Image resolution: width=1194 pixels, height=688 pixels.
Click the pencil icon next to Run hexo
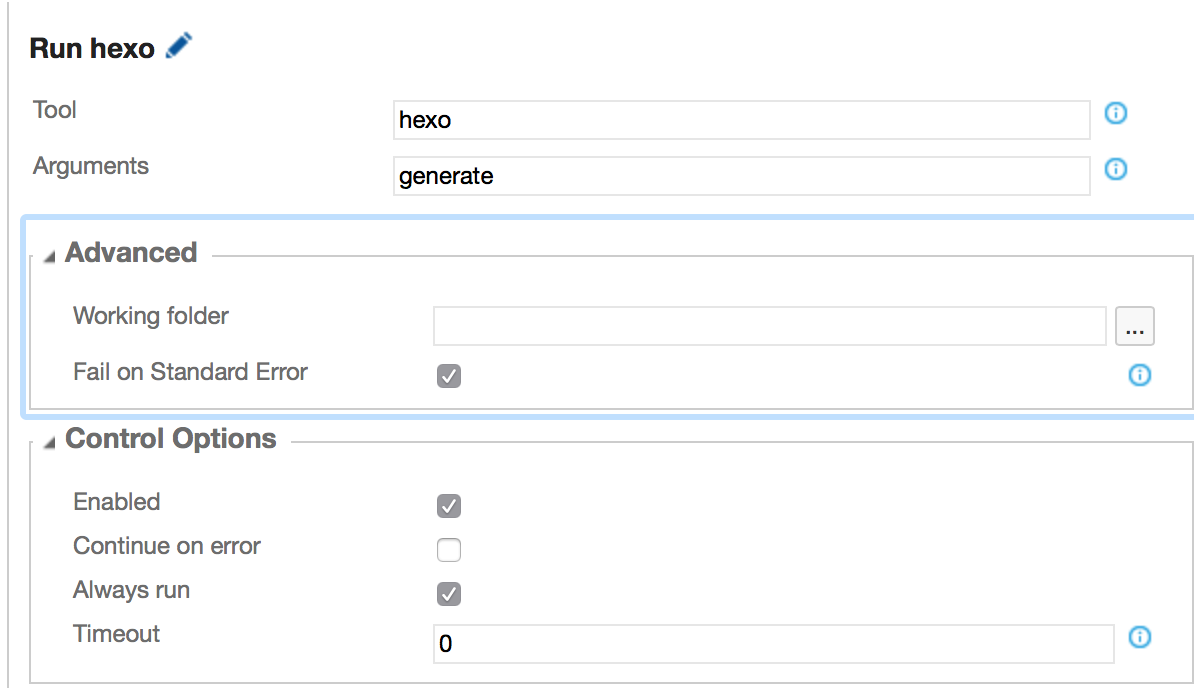[179, 46]
